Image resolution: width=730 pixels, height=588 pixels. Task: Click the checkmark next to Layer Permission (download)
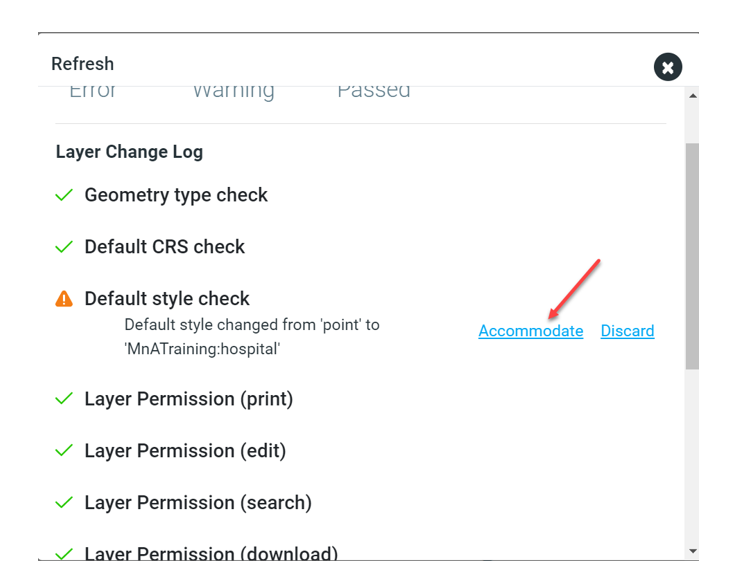64,552
